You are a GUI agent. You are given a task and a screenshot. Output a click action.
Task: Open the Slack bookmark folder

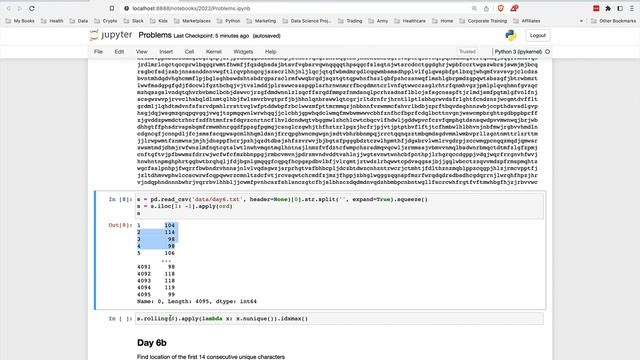point(133,21)
